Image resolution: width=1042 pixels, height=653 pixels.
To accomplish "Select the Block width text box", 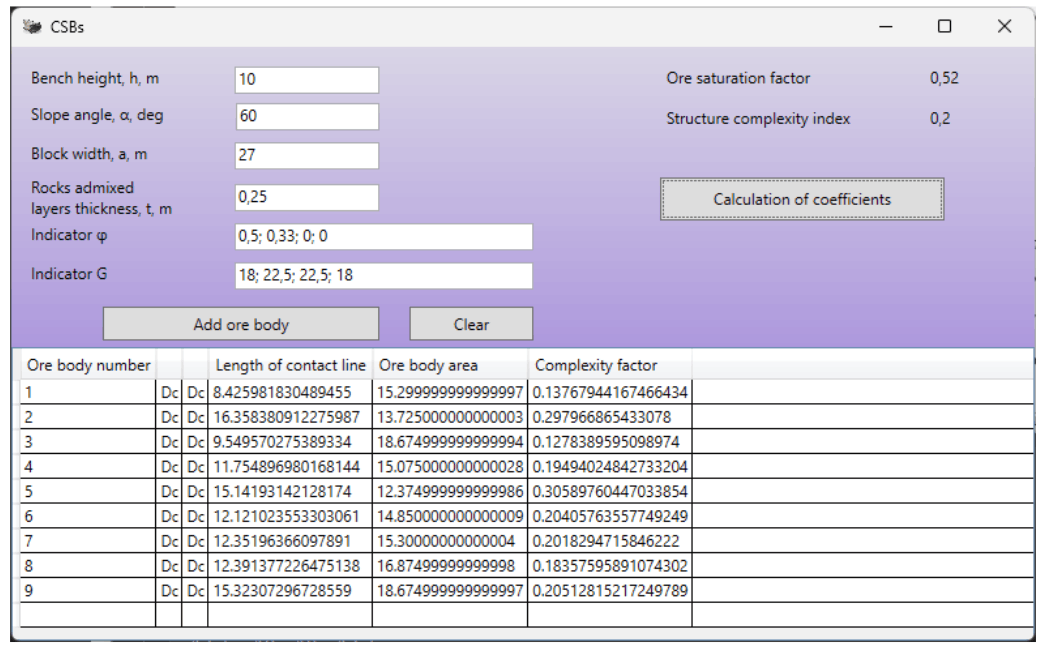I will coord(307,156).
